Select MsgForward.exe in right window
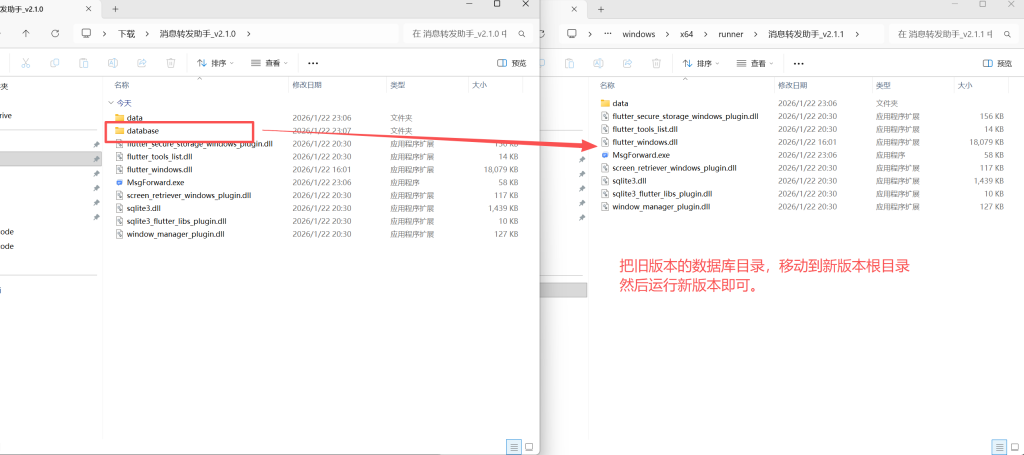 click(635, 155)
